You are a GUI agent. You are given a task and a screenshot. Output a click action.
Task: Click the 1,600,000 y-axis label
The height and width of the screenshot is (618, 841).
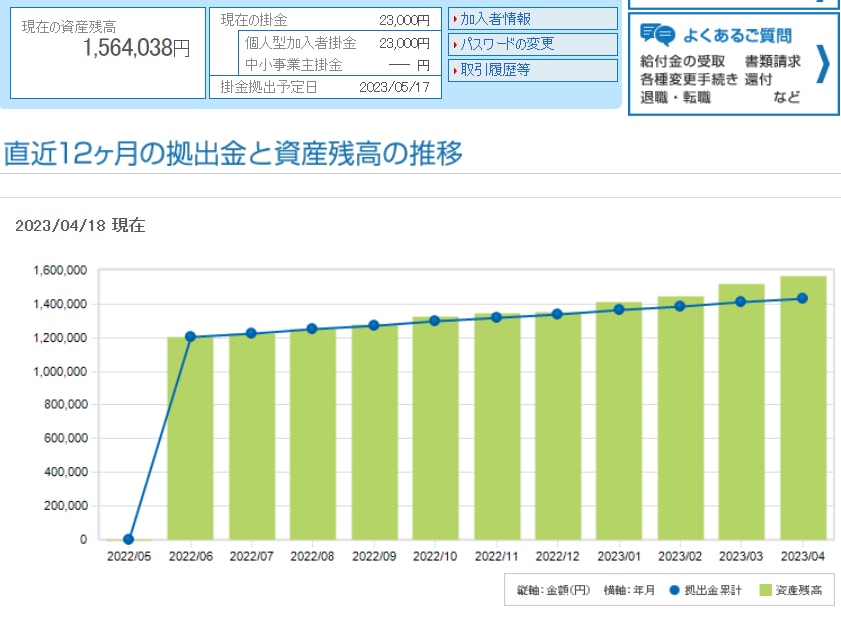(60, 270)
